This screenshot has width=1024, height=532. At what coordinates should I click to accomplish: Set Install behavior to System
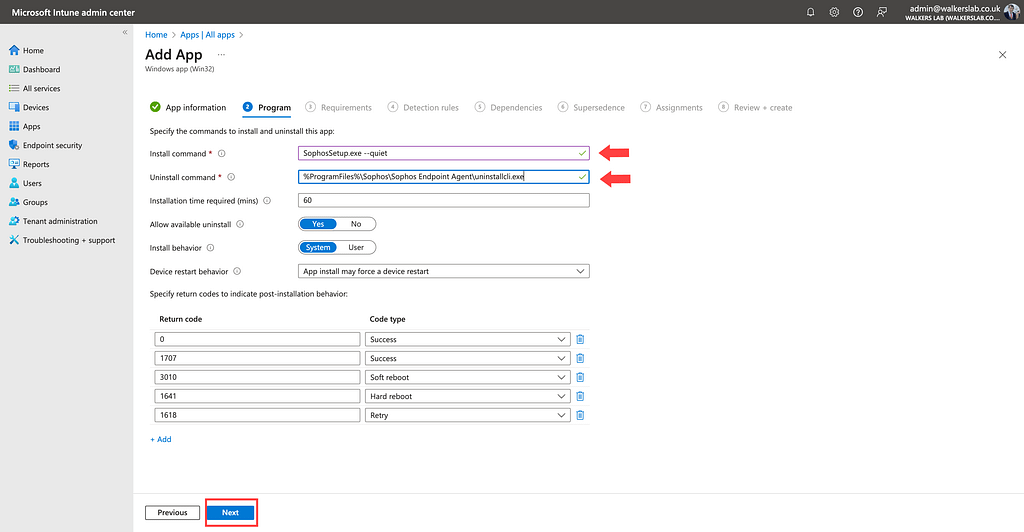[x=318, y=247]
